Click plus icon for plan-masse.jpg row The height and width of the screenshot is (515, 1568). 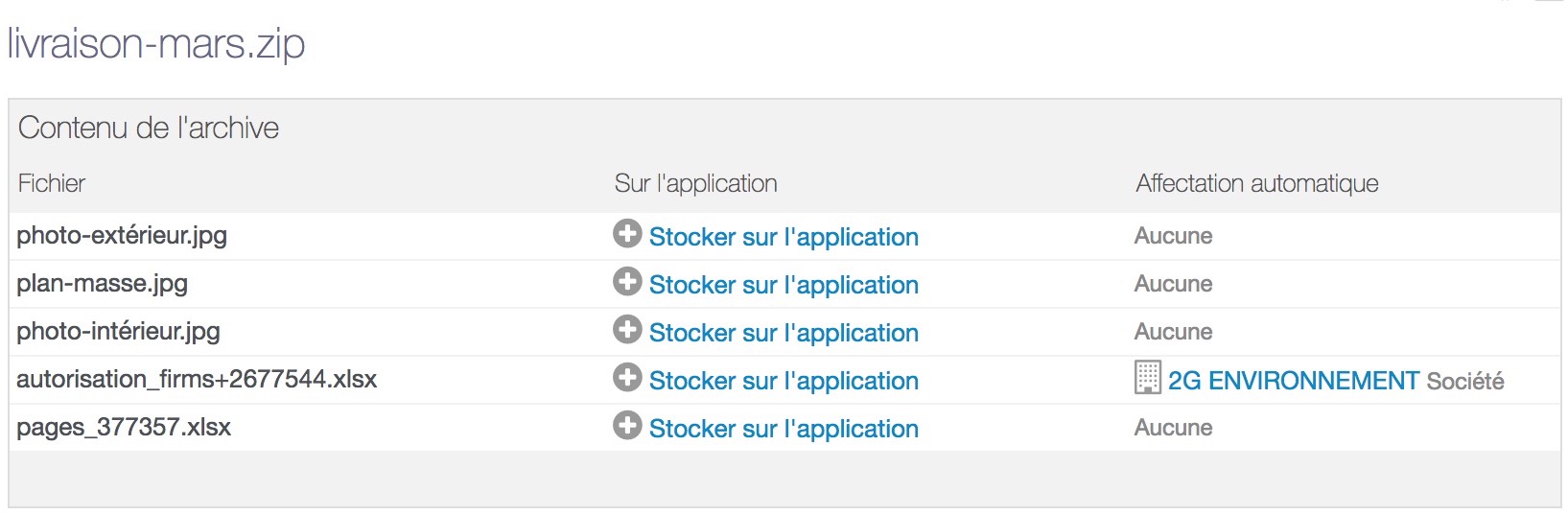[x=627, y=282]
